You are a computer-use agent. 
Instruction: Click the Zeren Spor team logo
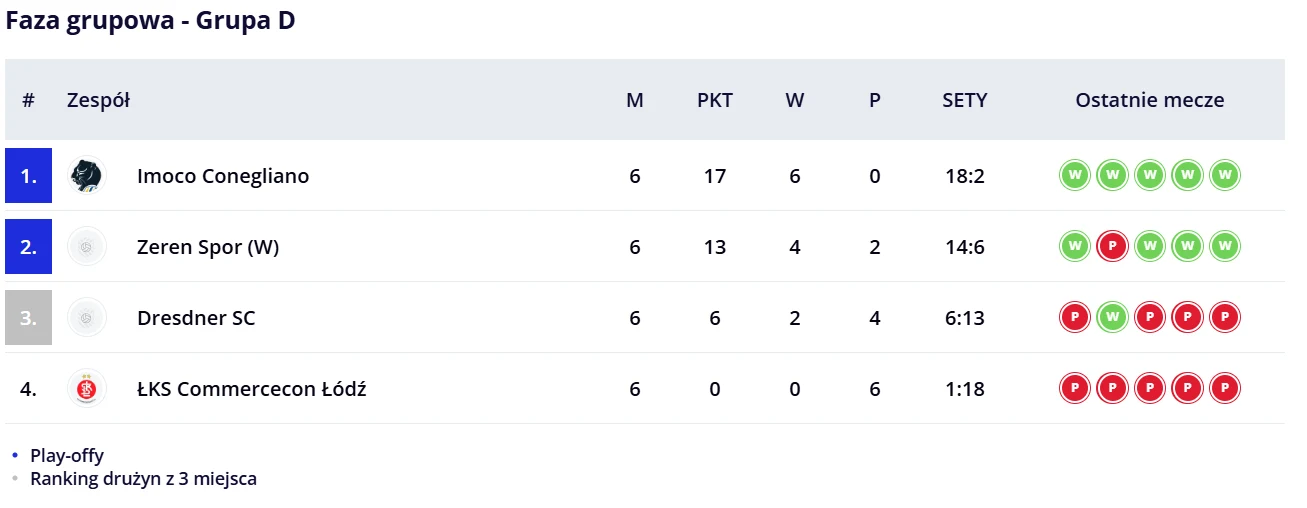[x=86, y=247]
